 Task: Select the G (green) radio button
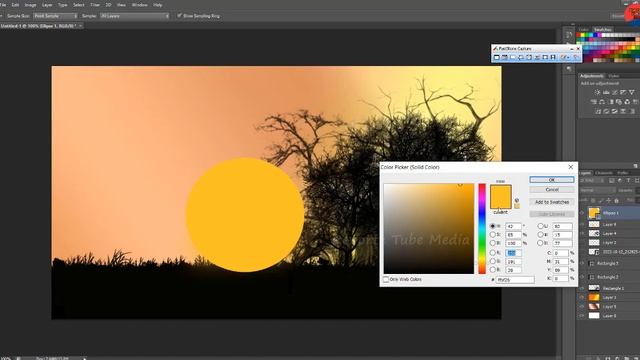coord(493,261)
